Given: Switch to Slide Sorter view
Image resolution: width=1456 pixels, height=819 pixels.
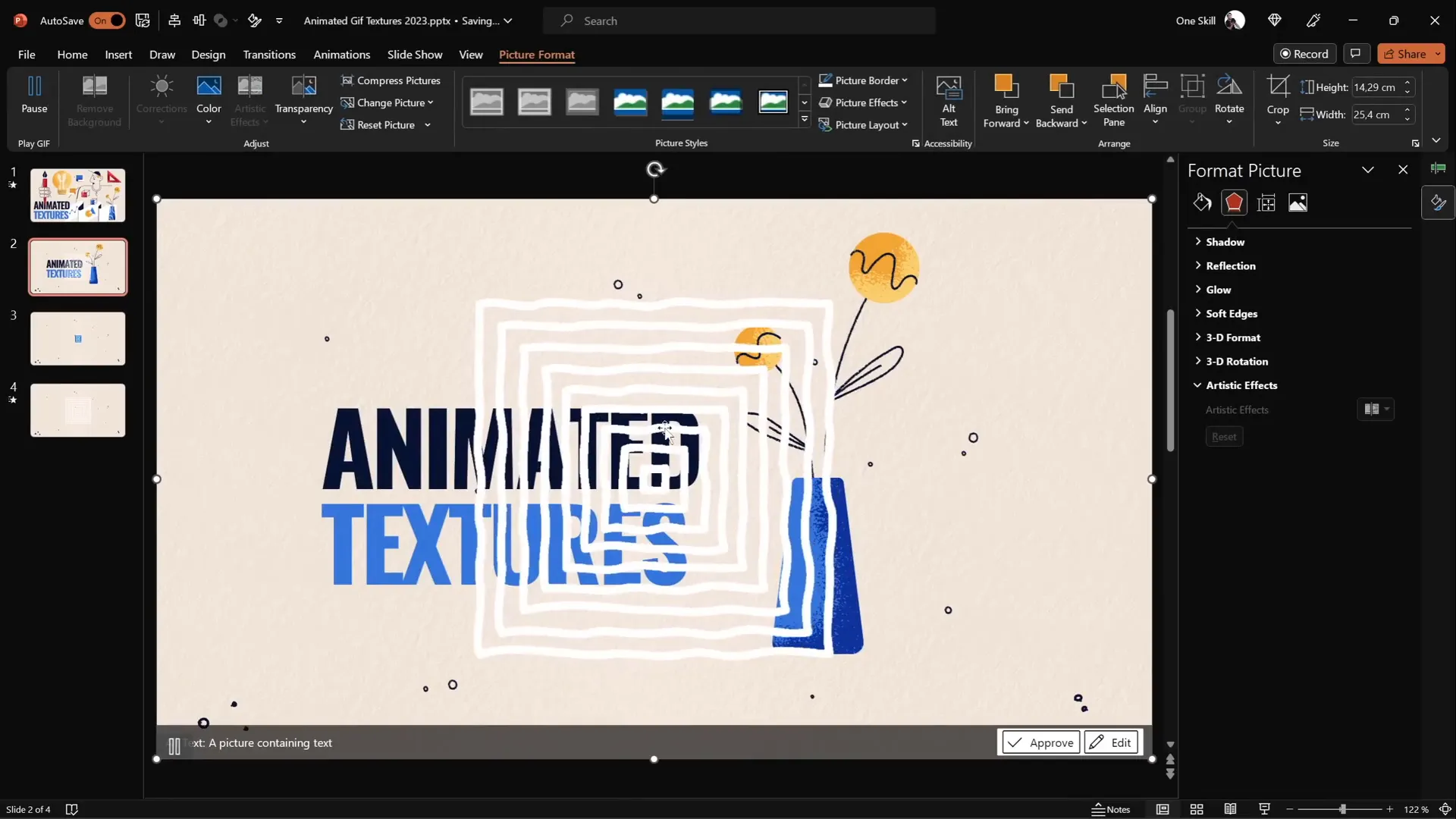Looking at the screenshot, I should click(x=1197, y=809).
